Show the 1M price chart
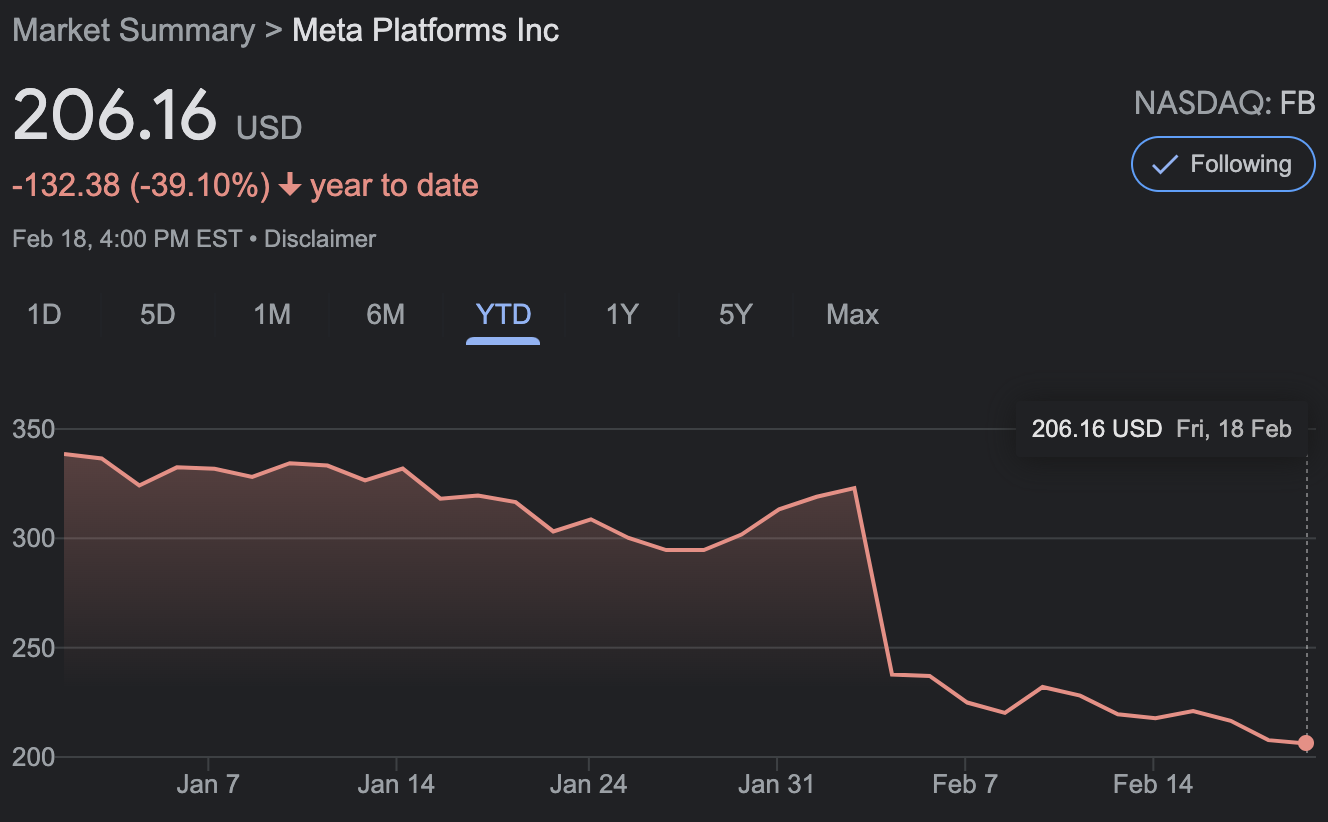This screenshot has height=822, width=1328. 272,315
